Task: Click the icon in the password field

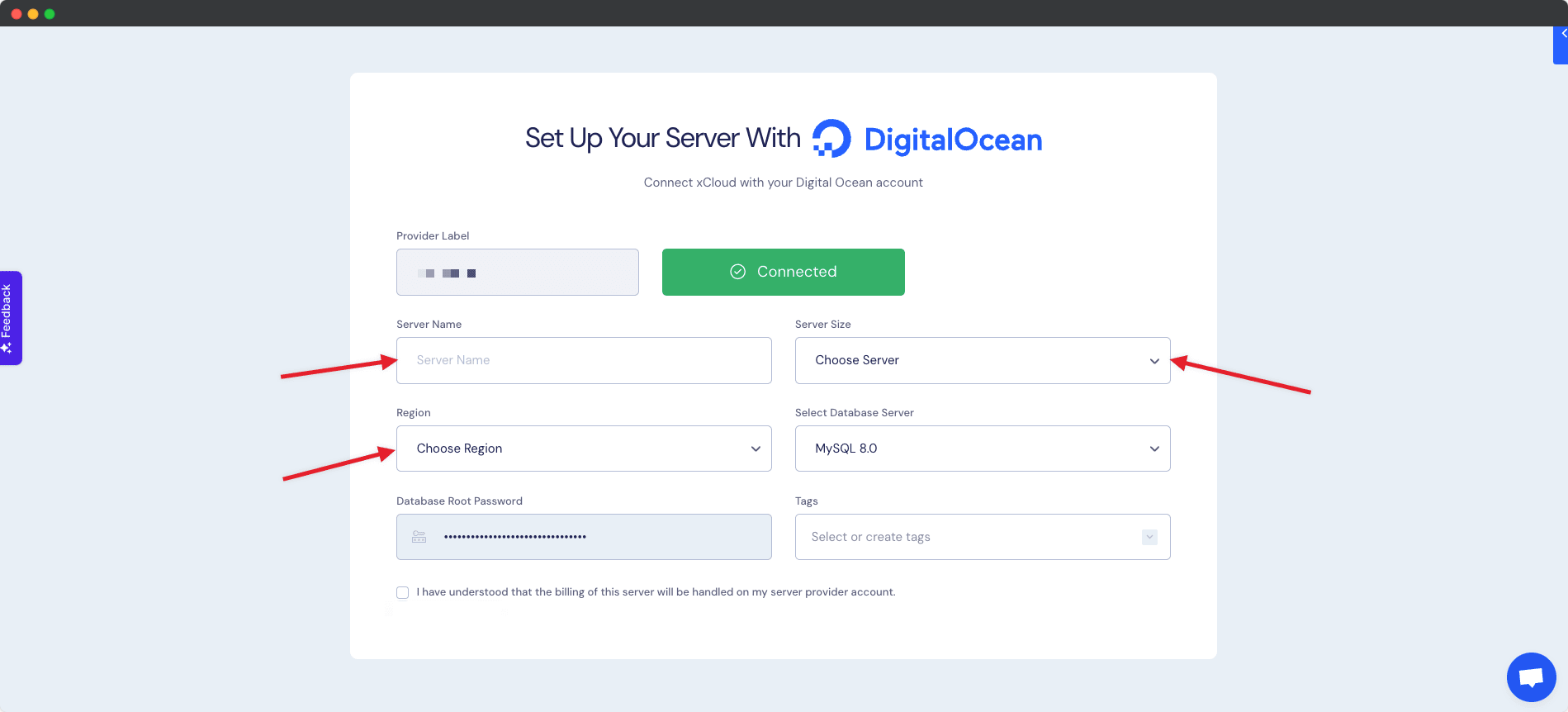Action: pyautogui.click(x=419, y=537)
